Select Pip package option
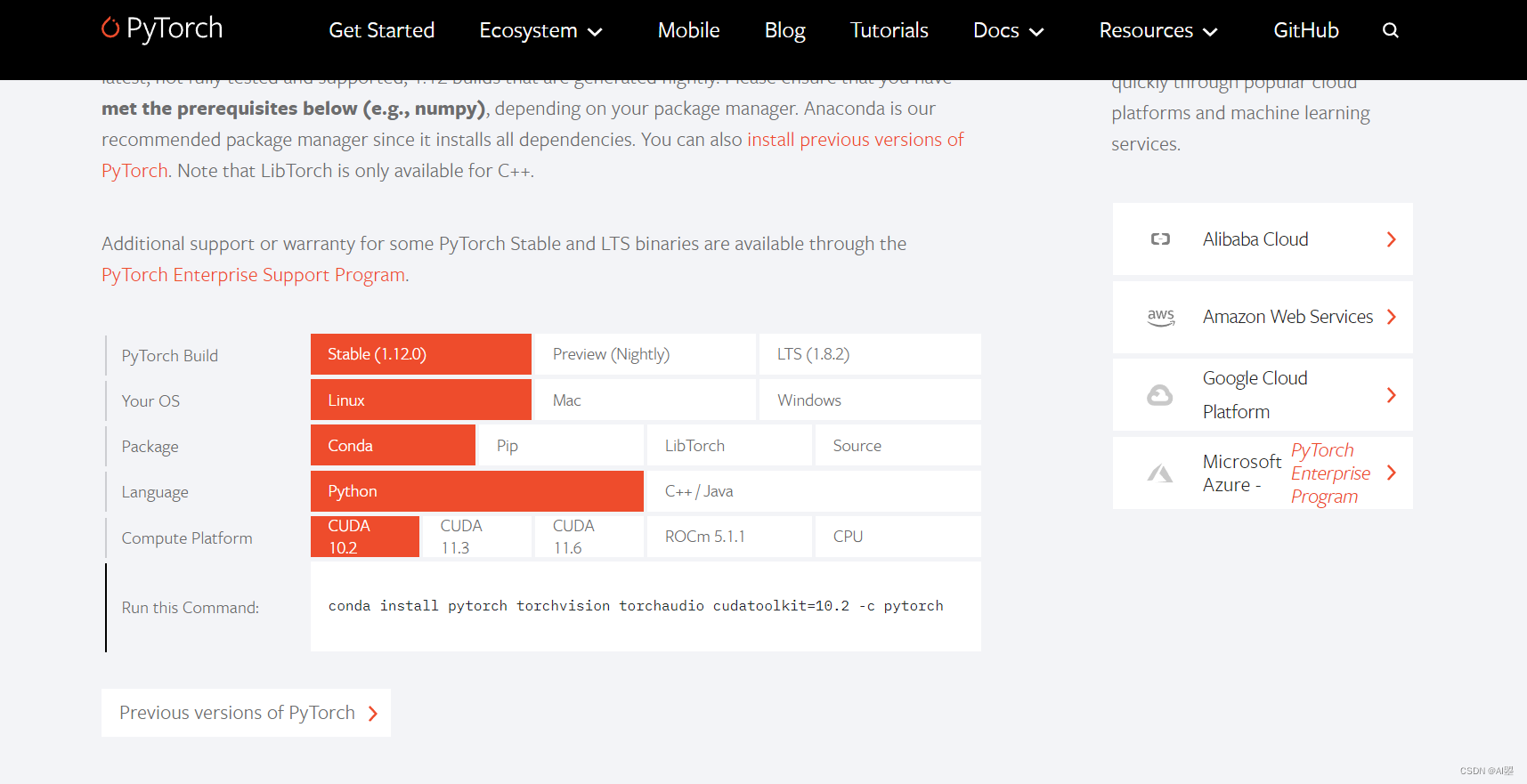The image size is (1527, 784). pyautogui.click(x=561, y=446)
